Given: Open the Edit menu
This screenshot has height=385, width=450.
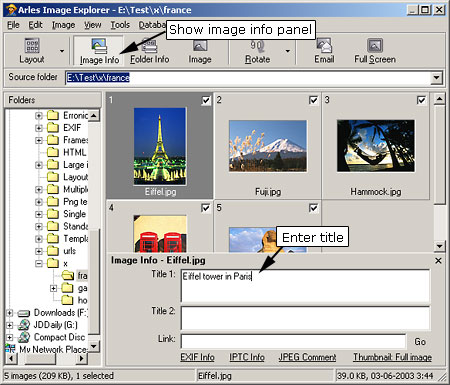Looking at the screenshot, I should point(35,25).
